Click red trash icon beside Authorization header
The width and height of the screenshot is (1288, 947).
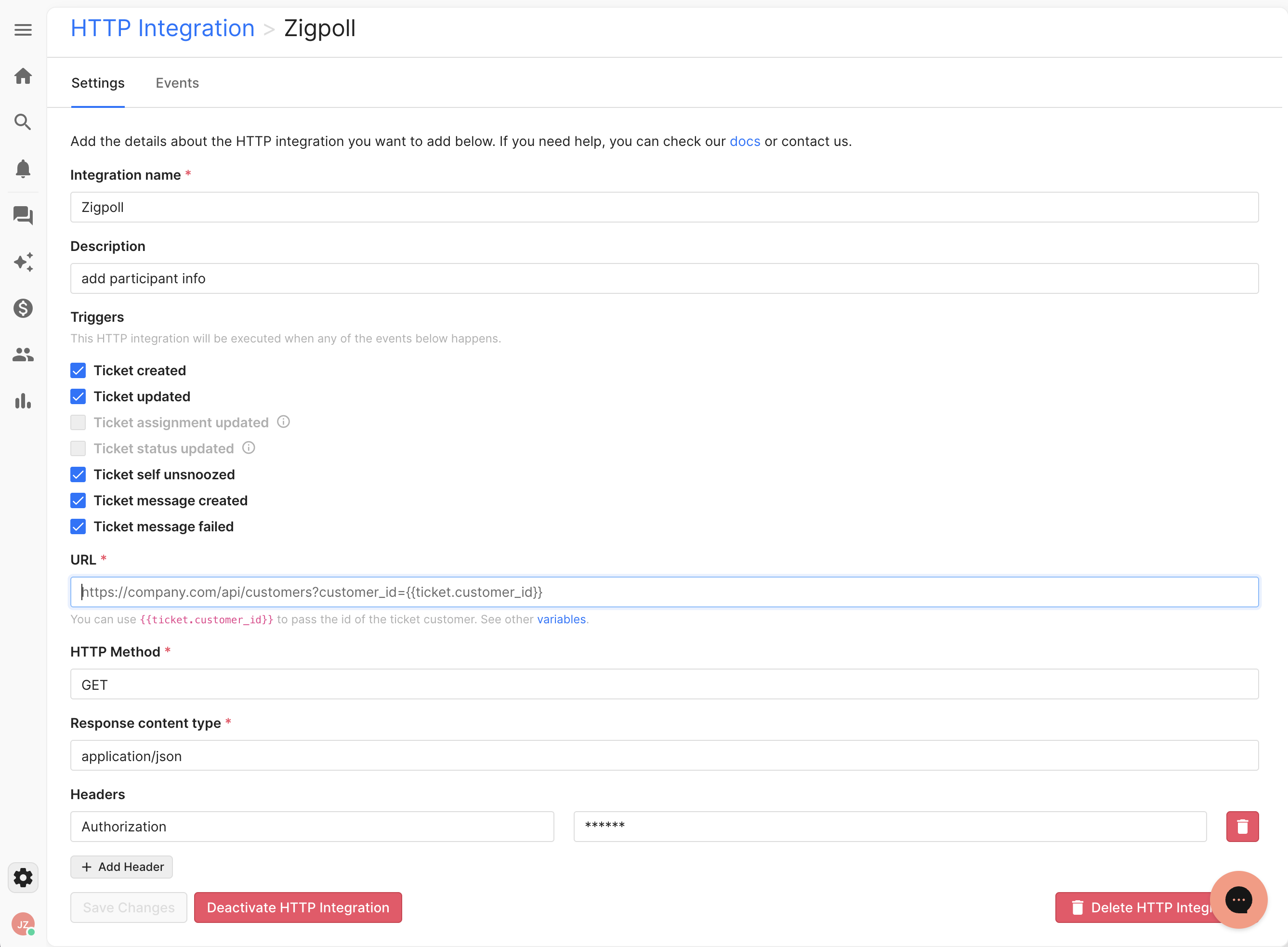coord(1242,826)
